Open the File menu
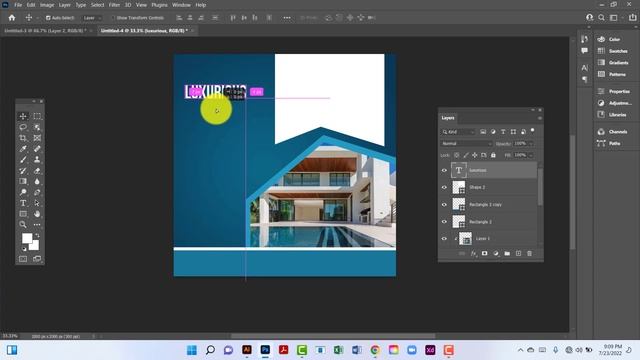The width and height of the screenshot is (640, 360). click(18, 5)
